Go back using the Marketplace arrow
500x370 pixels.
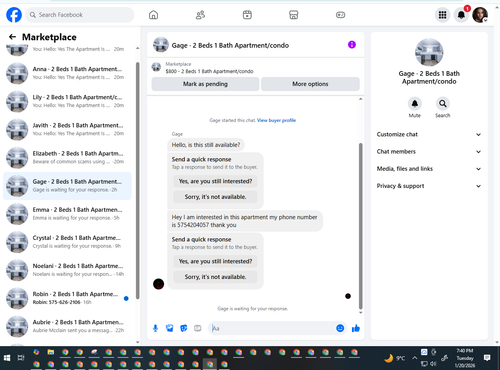click(13, 37)
